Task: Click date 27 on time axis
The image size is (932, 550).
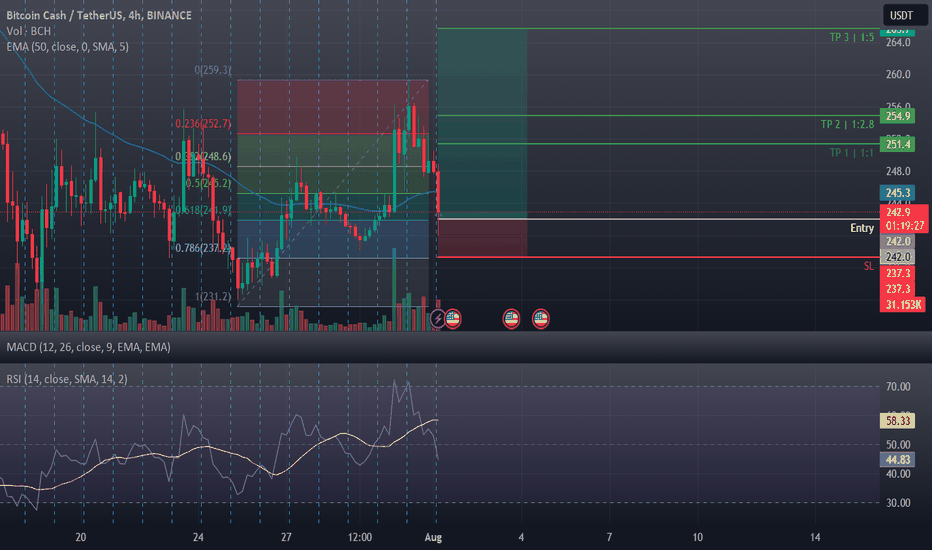Action: [286, 538]
